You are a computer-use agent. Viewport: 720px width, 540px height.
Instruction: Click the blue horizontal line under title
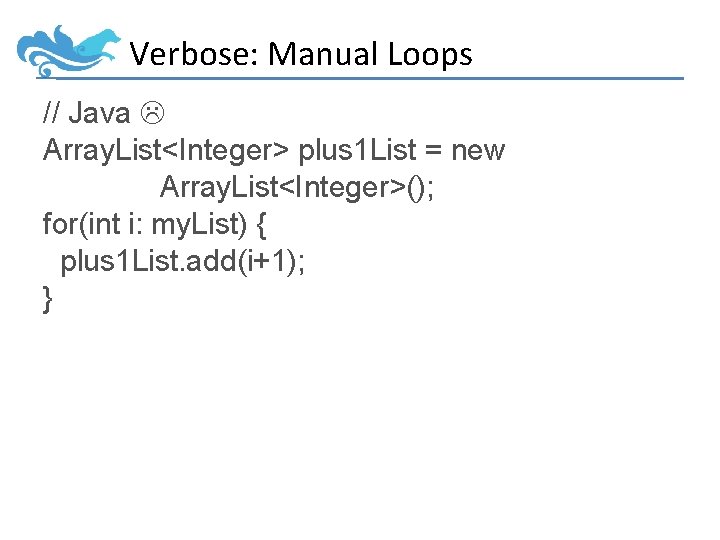pos(400,78)
